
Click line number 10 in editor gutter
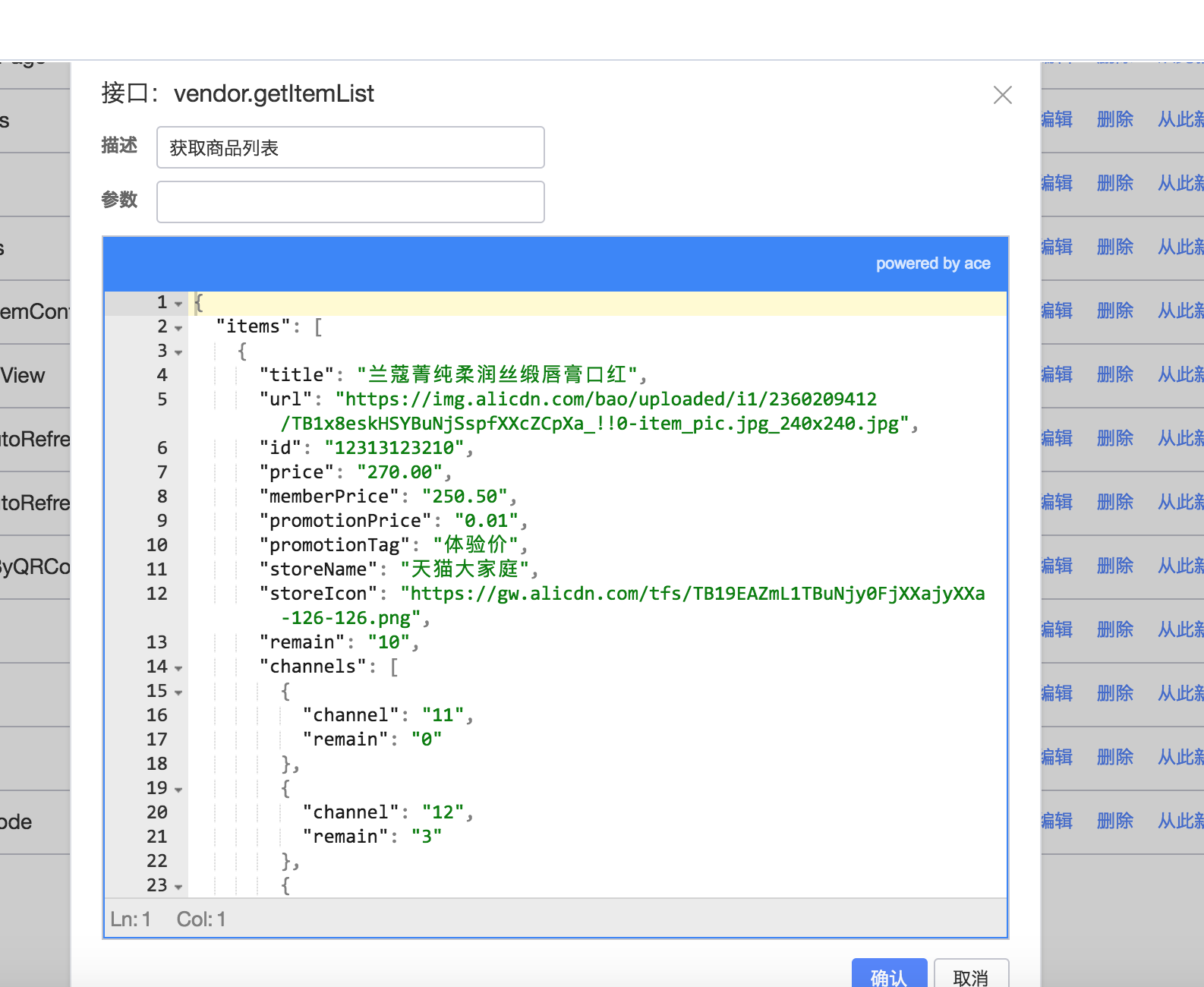[156, 545]
